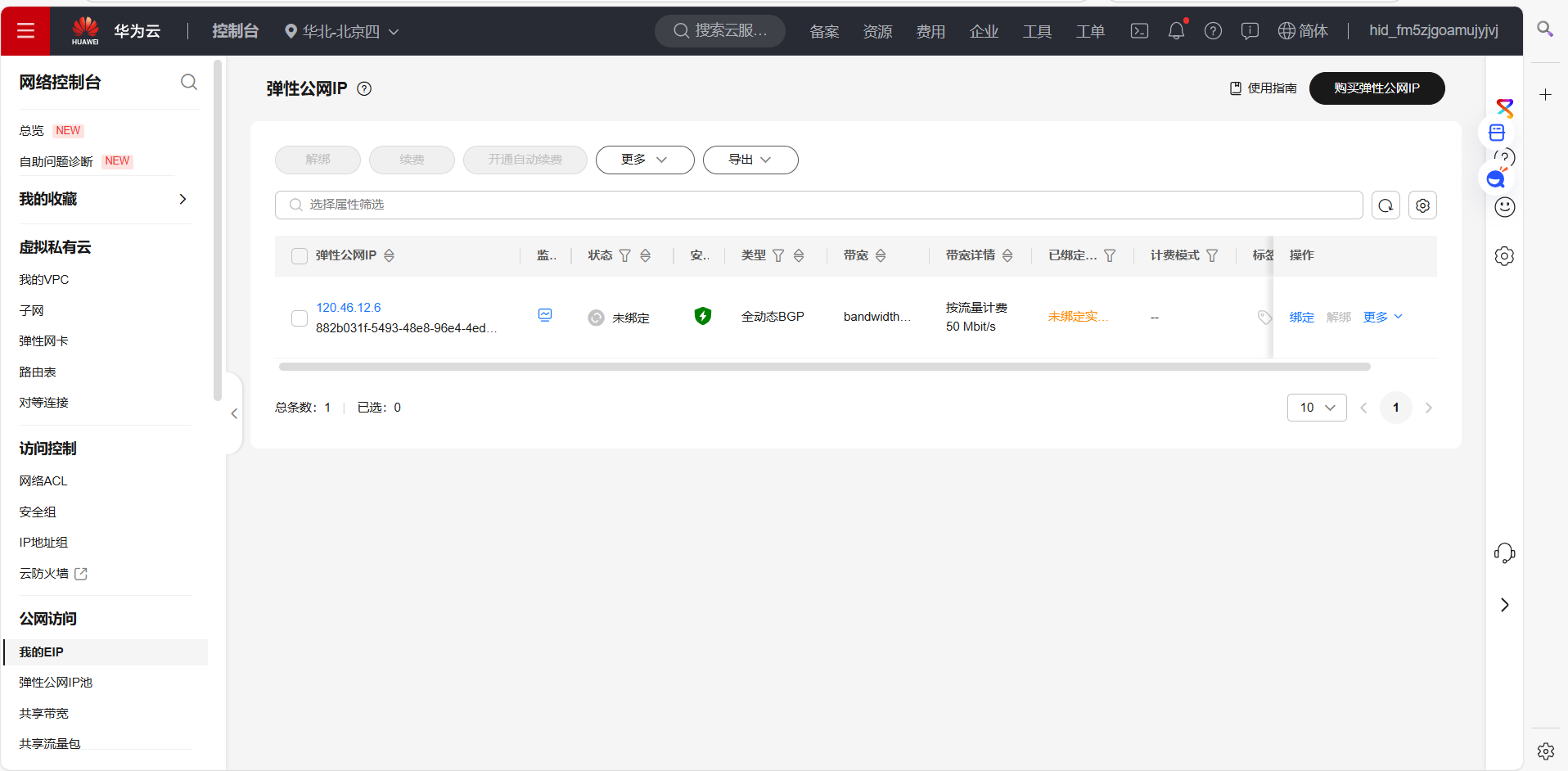Open 安全组 in the sidebar

click(38, 512)
